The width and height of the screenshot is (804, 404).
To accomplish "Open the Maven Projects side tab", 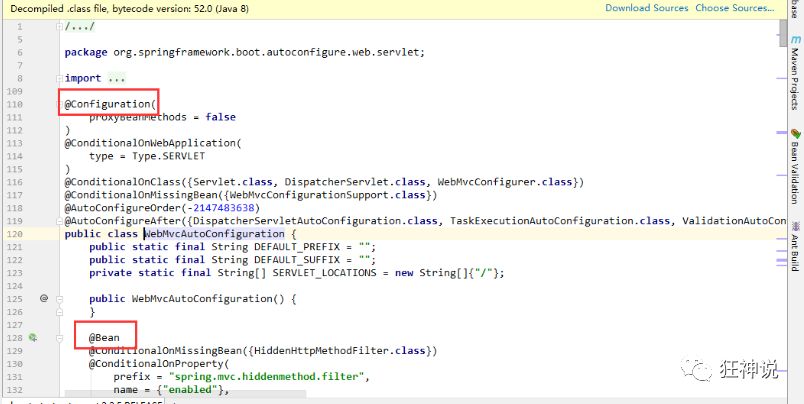I will click(x=796, y=78).
